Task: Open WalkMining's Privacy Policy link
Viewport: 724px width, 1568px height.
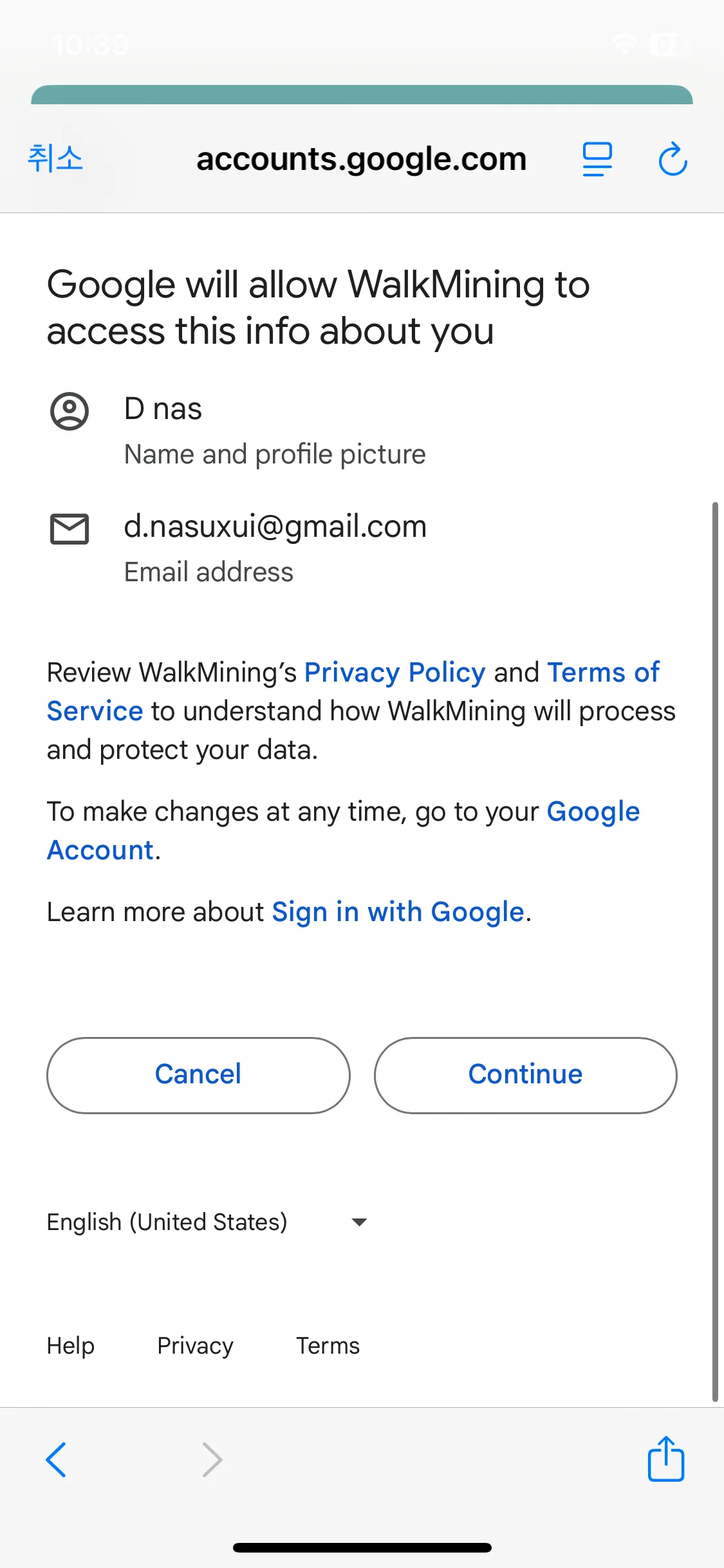Action: (x=394, y=673)
